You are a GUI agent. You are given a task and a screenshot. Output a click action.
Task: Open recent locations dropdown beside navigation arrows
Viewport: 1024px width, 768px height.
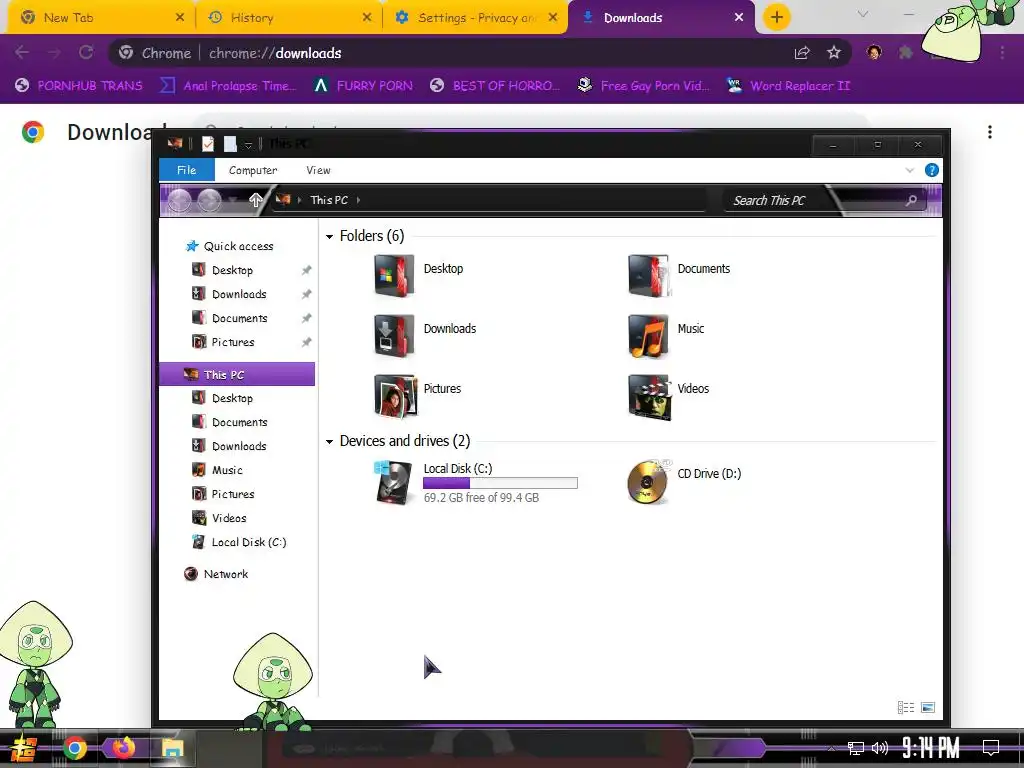click(233, 200)
